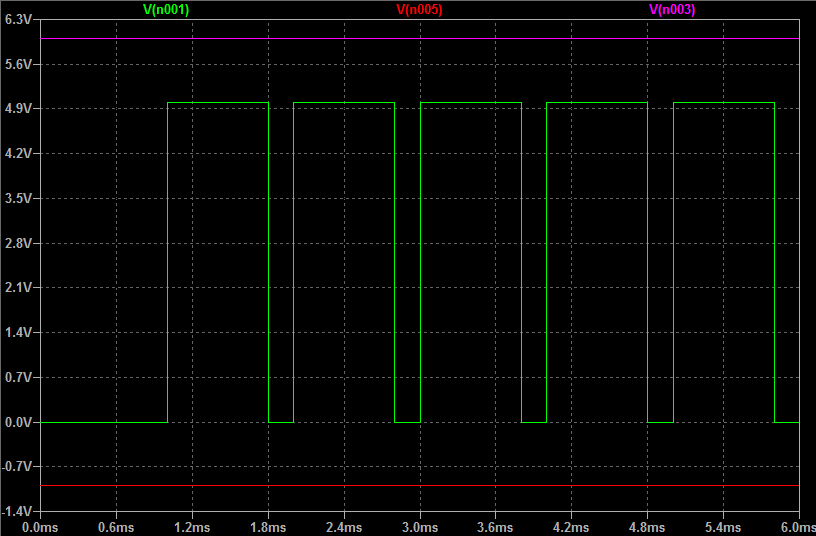Click the 4.9V vertical axis tick label
The height and width of the screenshot is (536, 816).
pyautogui.click(x=19, y=109)
